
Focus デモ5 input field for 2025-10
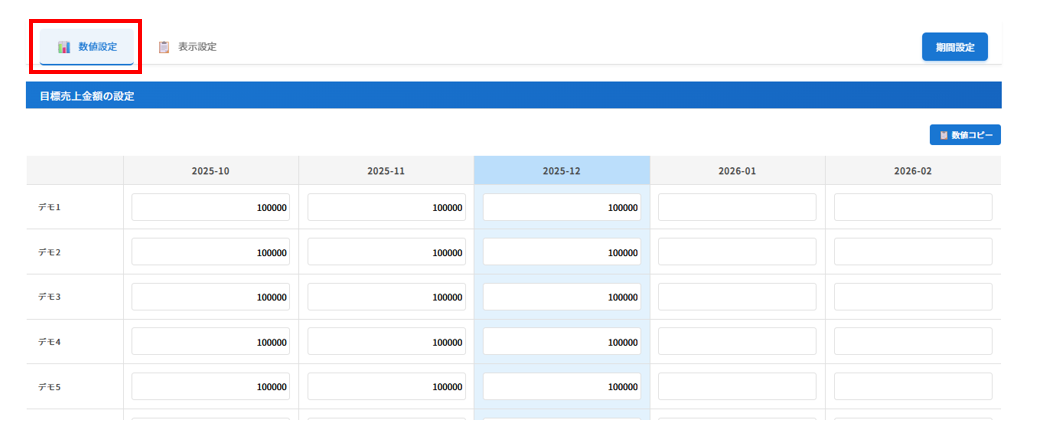point(210,387)
